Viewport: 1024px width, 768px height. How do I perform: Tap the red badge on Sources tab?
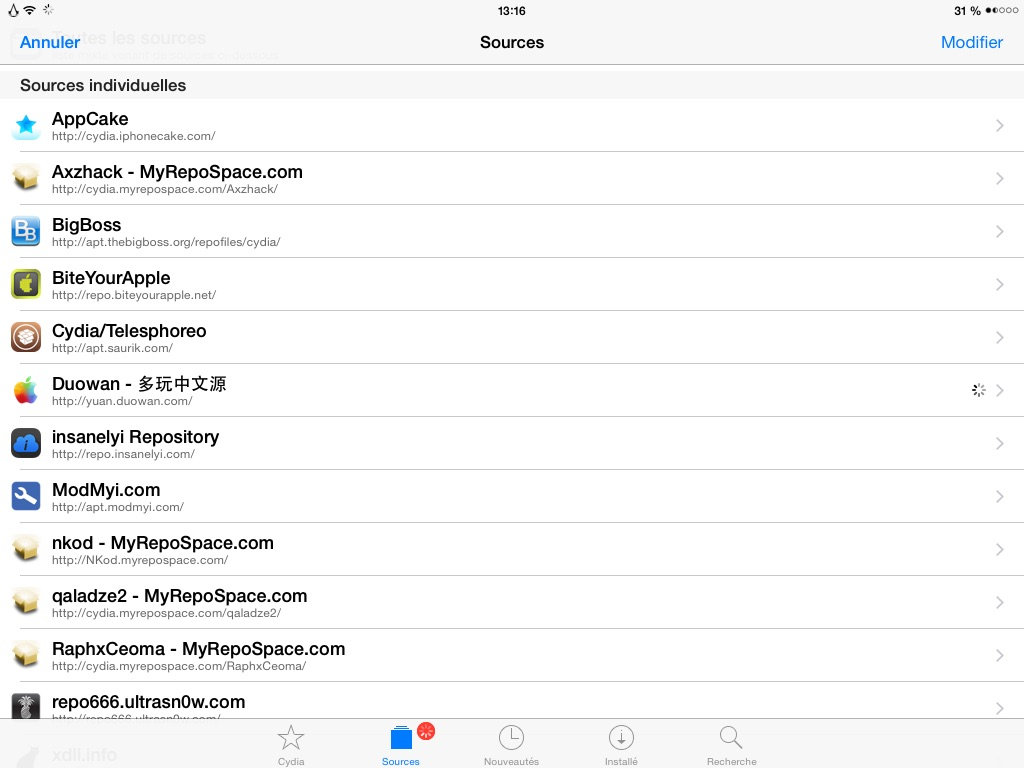pyautogui.click(x=426, y=731)
